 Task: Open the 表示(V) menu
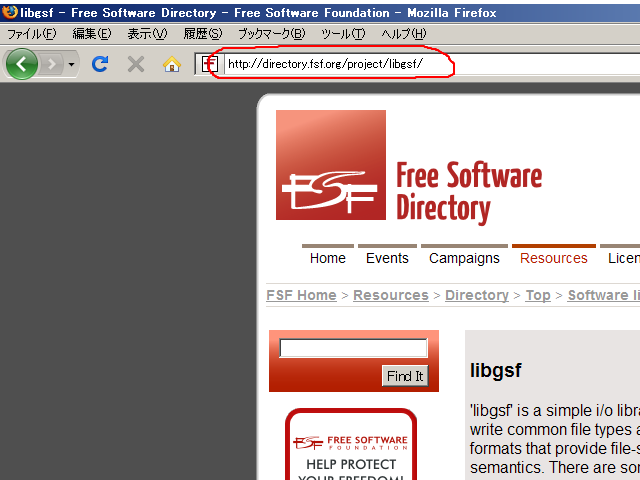click(x=147, y=34)
